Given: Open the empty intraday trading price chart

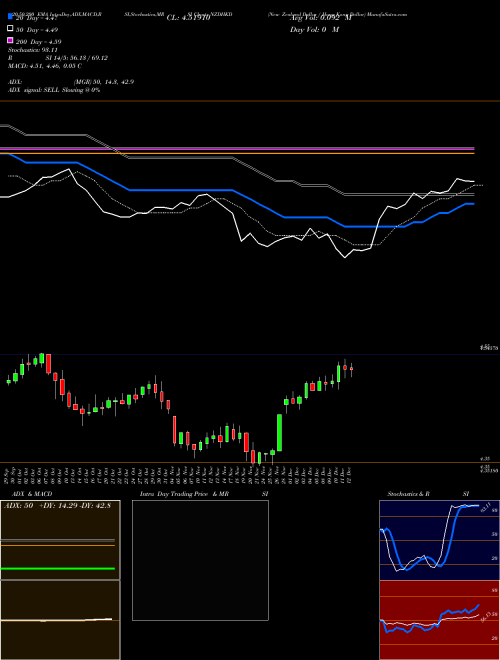Looking at the screenshot, I should click(x=200, y=560).
